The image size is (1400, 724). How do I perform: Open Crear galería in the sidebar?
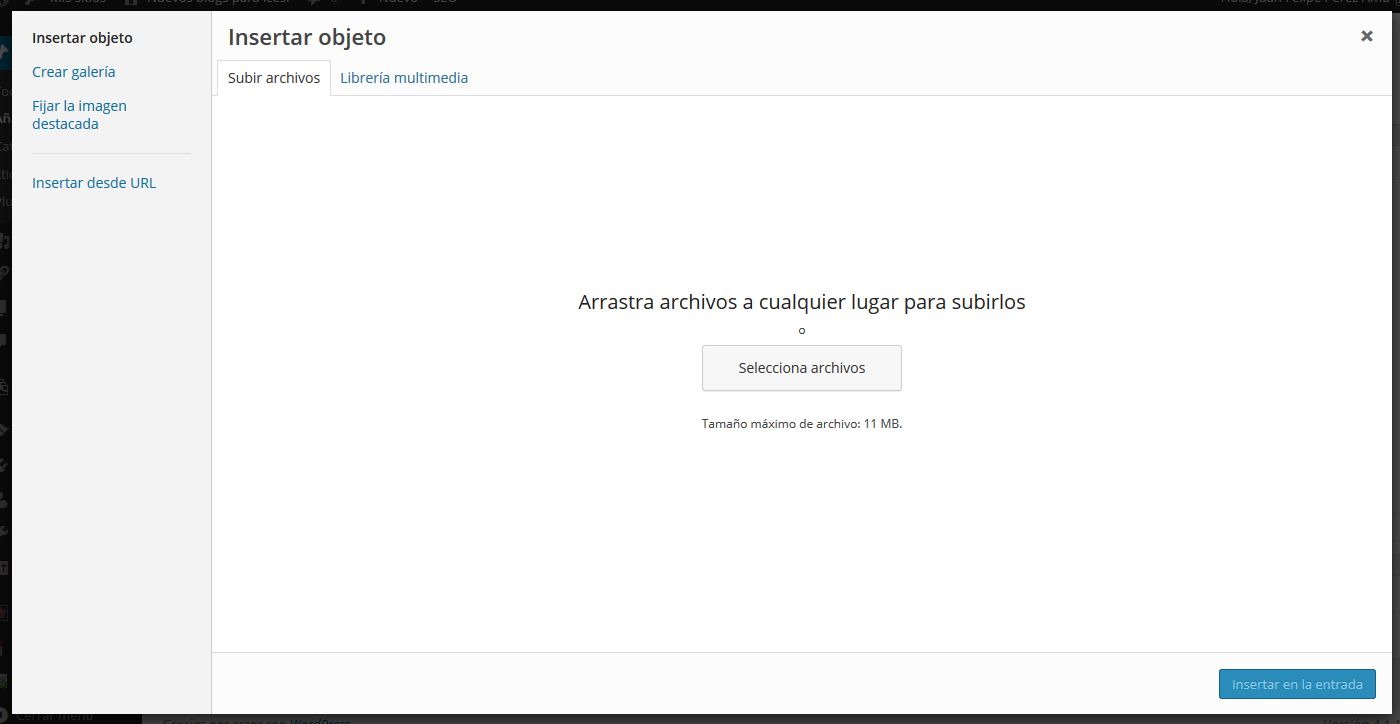click(74, 72)
